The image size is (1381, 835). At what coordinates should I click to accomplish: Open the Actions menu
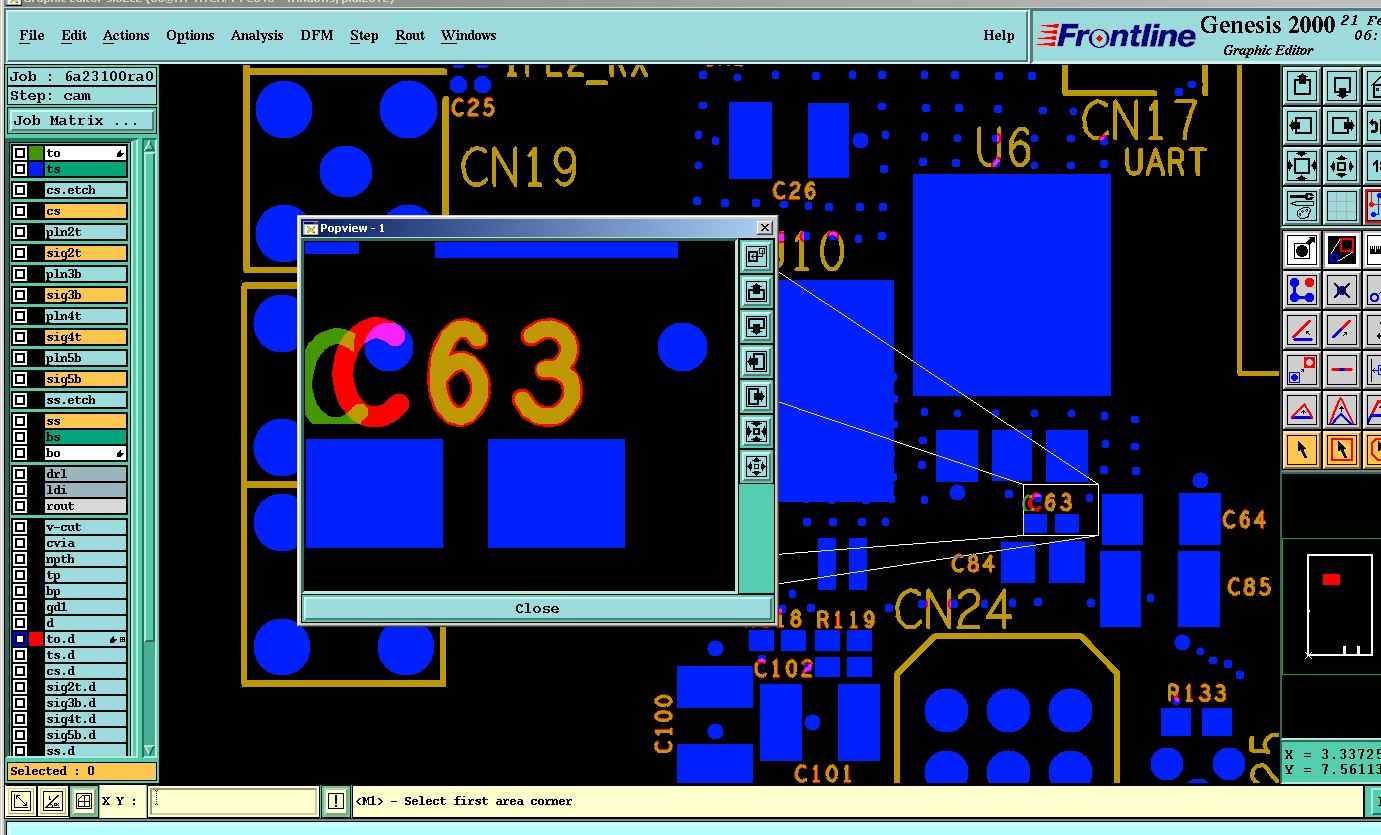(126, 35)
